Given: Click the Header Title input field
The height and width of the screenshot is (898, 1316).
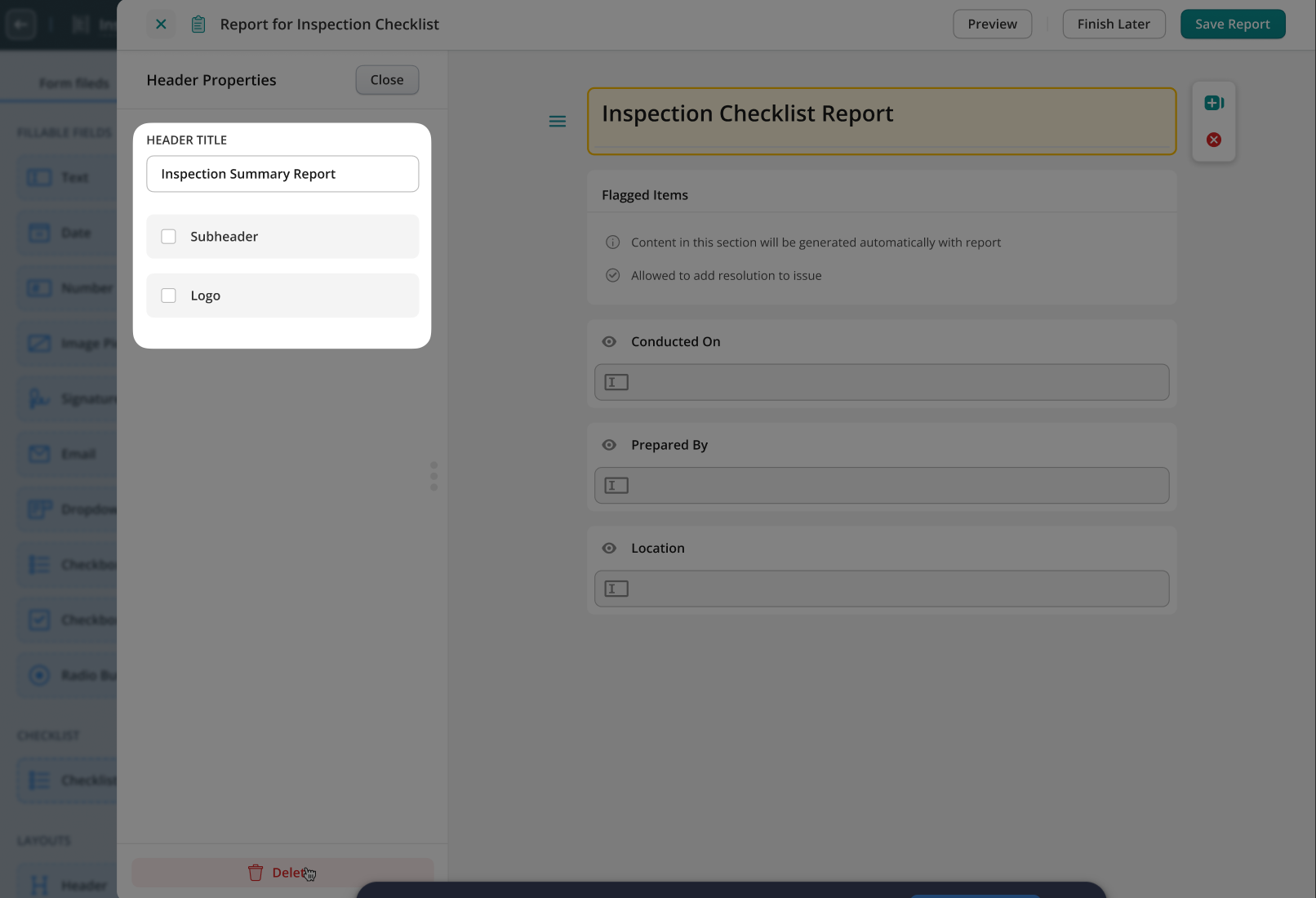Looking at the screenshot, I should (282, 174).
